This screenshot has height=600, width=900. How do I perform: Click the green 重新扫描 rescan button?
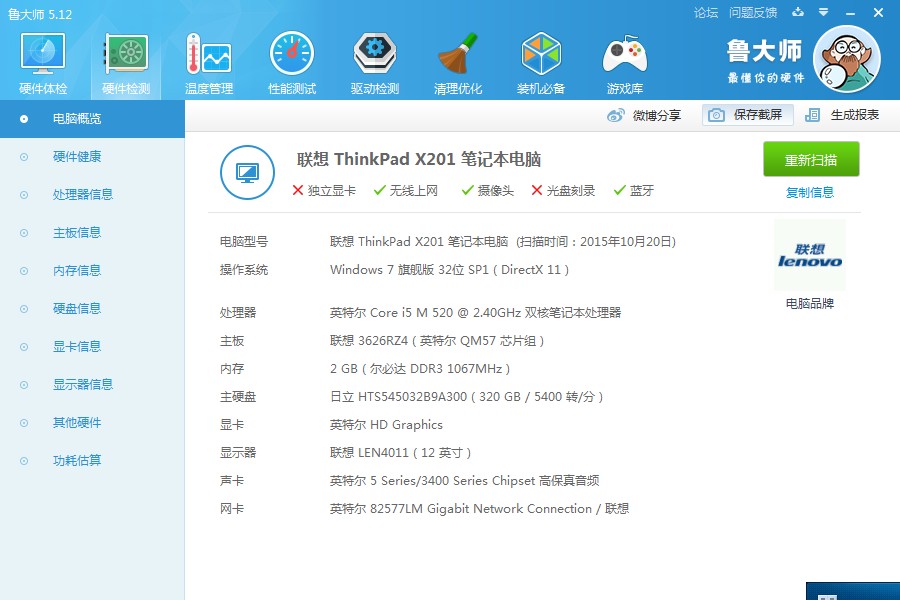[811, 160]
